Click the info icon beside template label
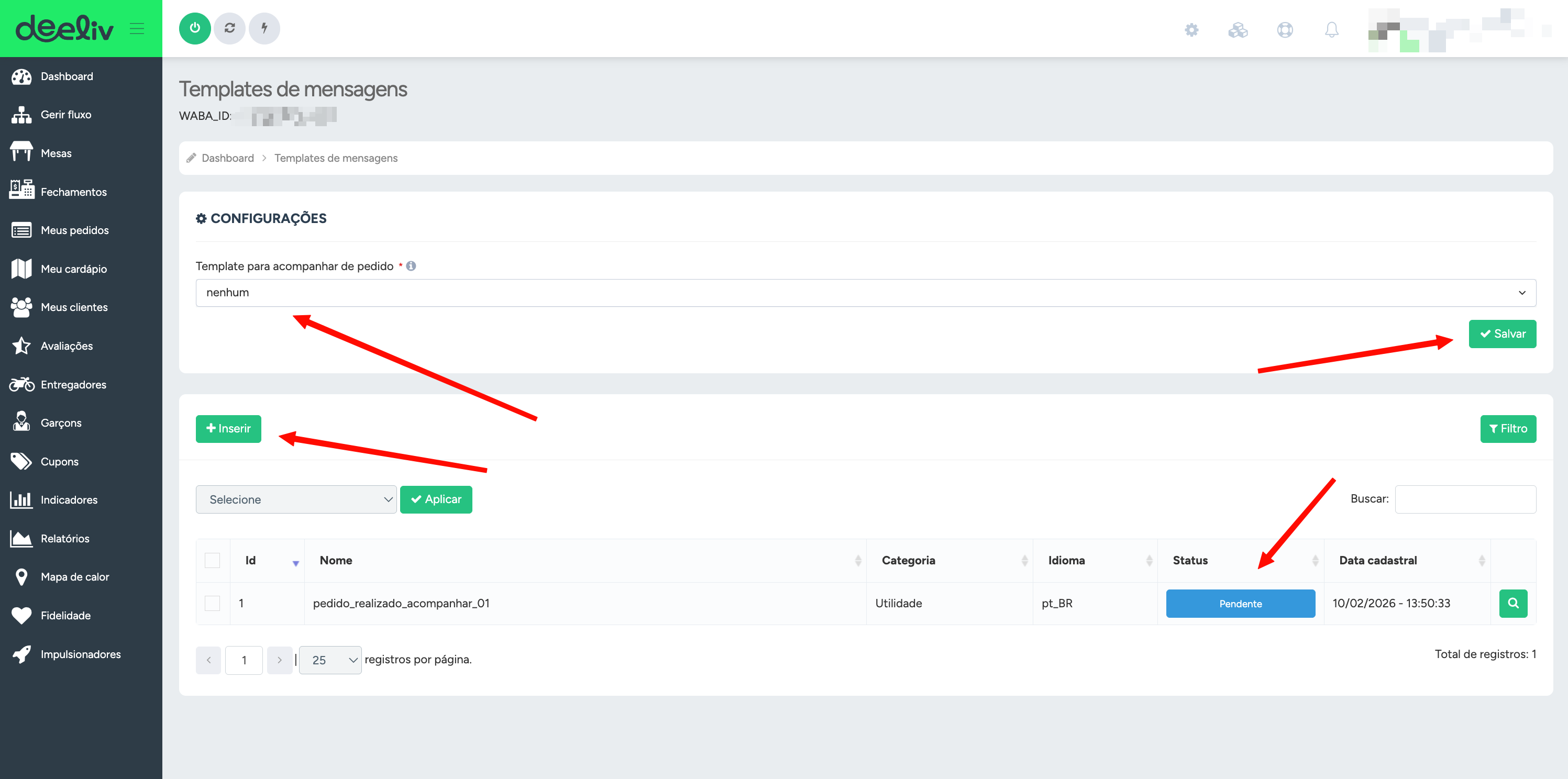 [412, 266]
